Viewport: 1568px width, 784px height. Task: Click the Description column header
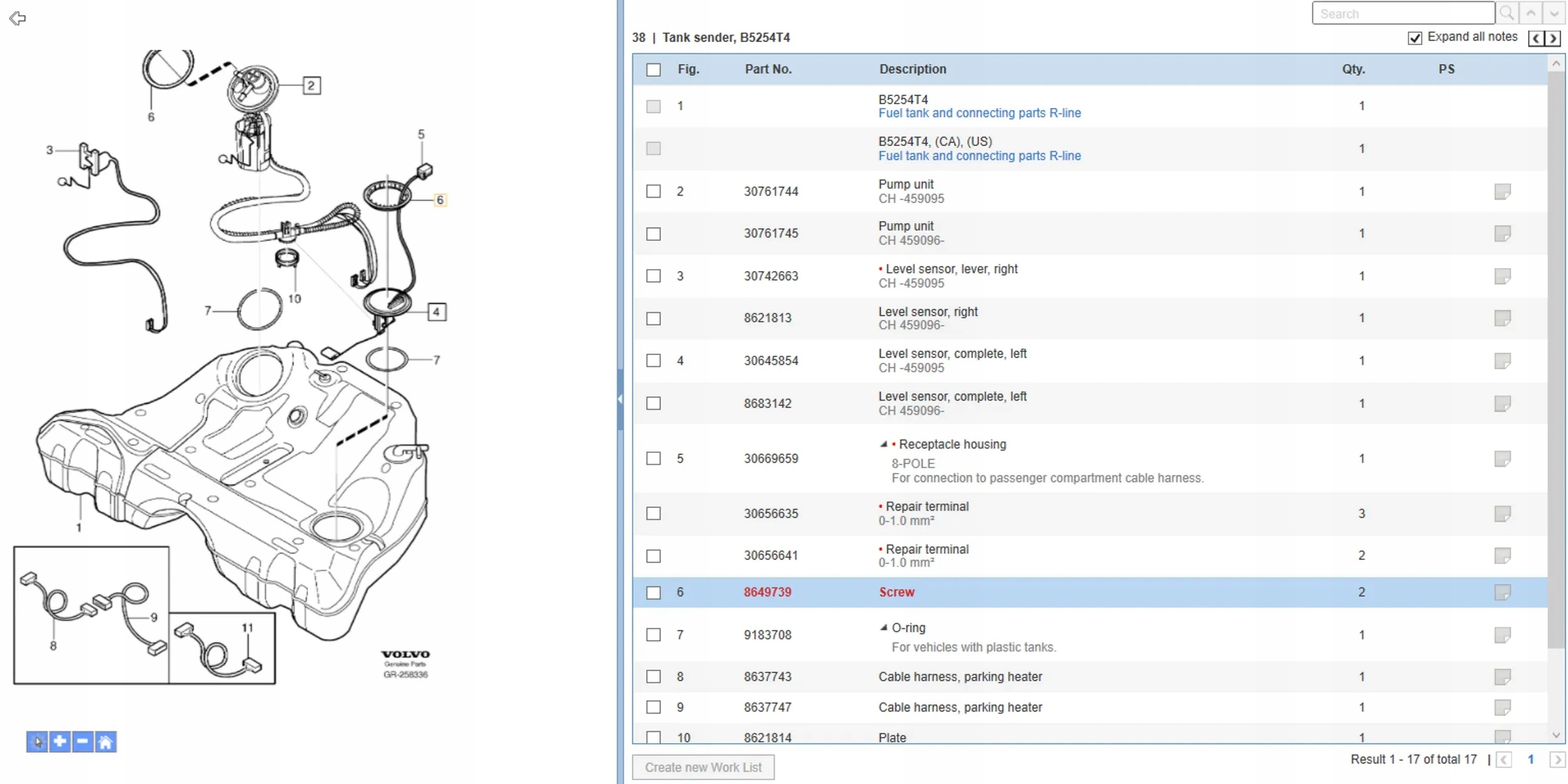point(912,70)
